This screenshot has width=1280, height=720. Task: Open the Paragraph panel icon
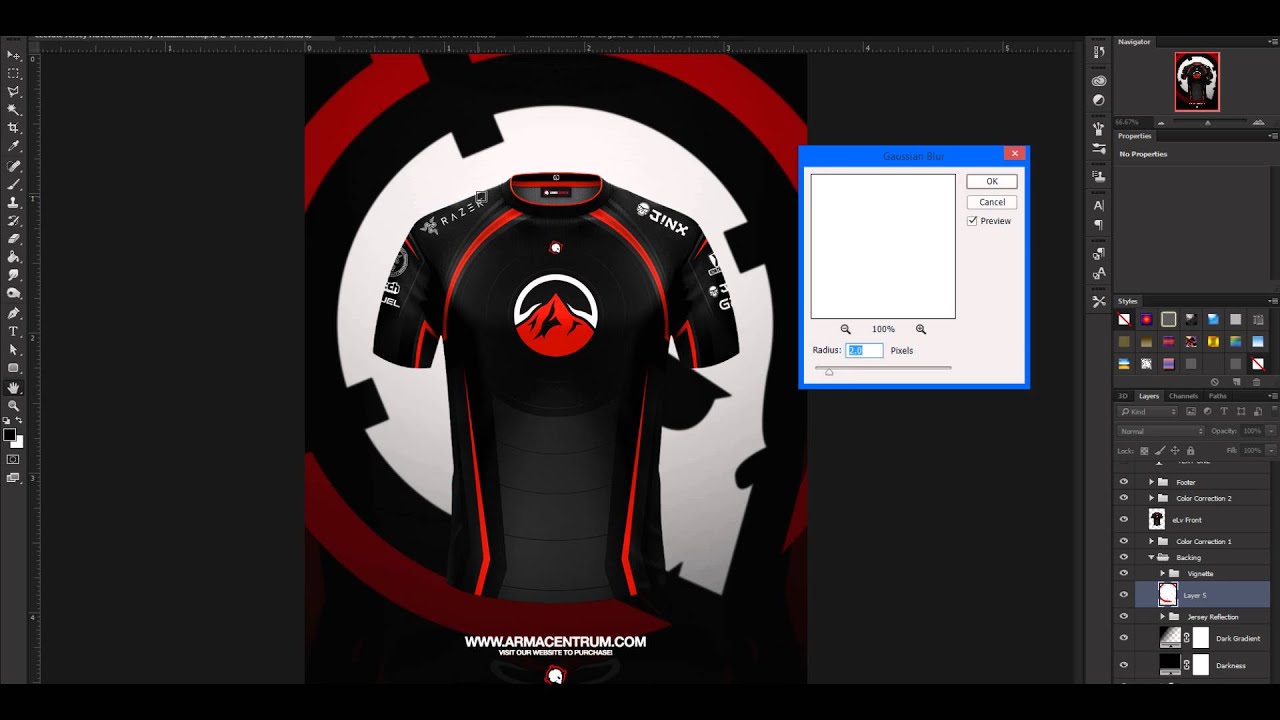[x=1099, y=225]
